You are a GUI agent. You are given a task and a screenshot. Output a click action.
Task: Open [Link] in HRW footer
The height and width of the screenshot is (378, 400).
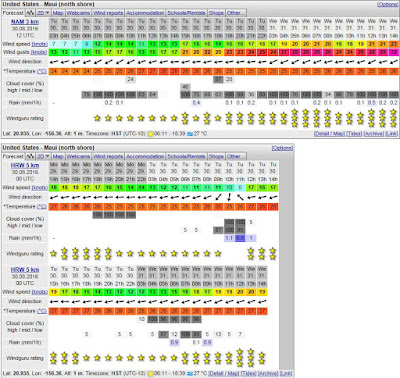point(286,373)
